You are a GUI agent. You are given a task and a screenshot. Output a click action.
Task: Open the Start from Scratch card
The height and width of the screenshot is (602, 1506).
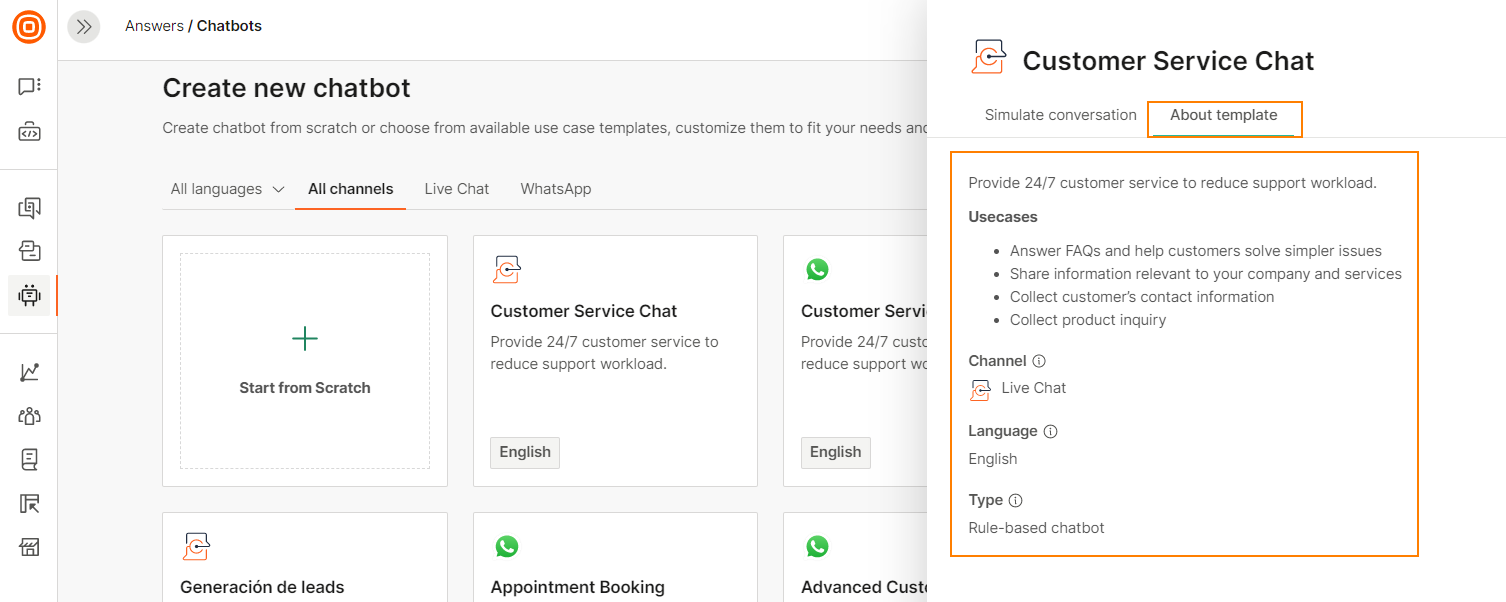pos(304,360)
